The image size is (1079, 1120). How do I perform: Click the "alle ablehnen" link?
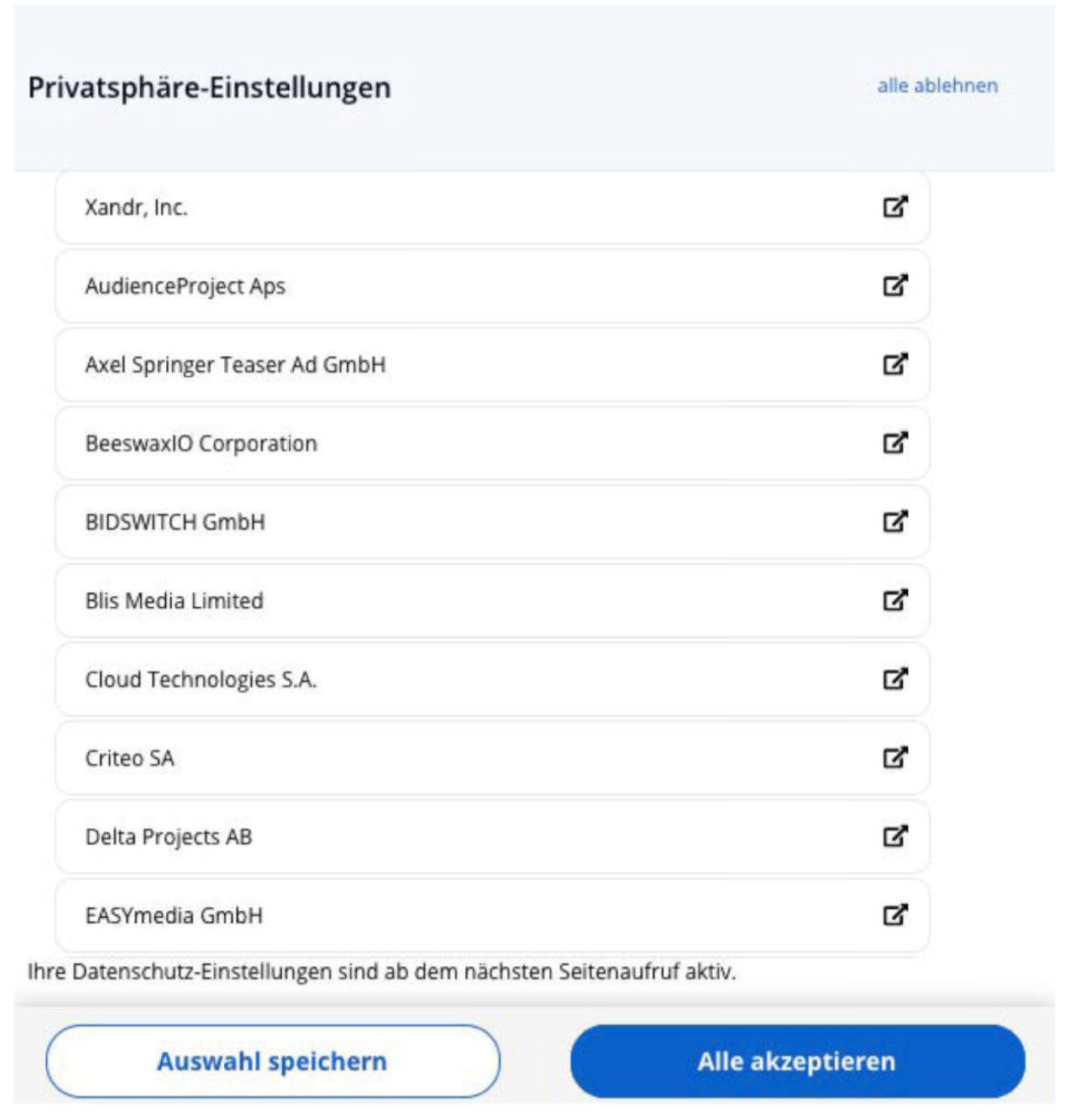coord(937,86)
